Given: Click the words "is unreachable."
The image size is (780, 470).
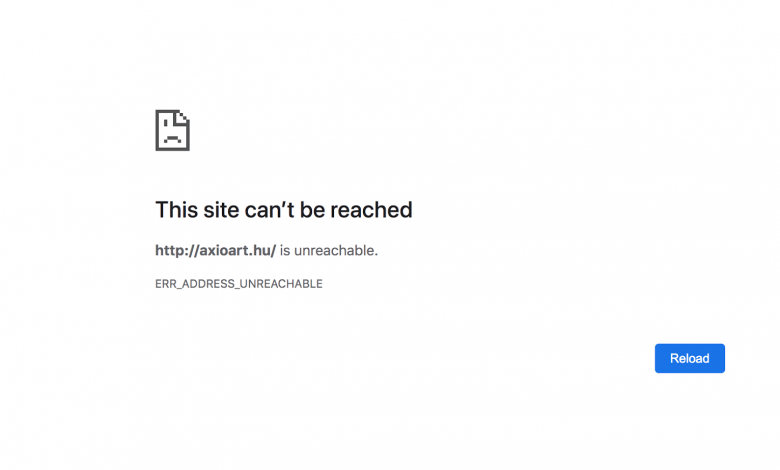Looking at the screenshot, I should click(329, 250).
